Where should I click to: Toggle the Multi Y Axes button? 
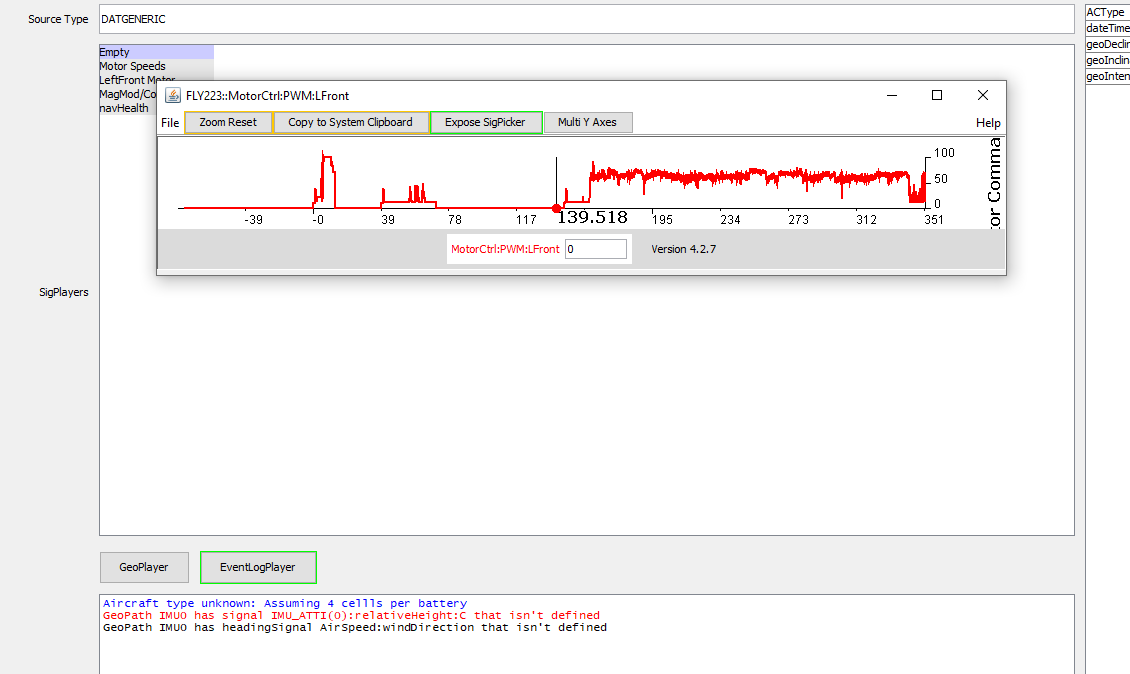pyautogui.click(x=587, y=122)
